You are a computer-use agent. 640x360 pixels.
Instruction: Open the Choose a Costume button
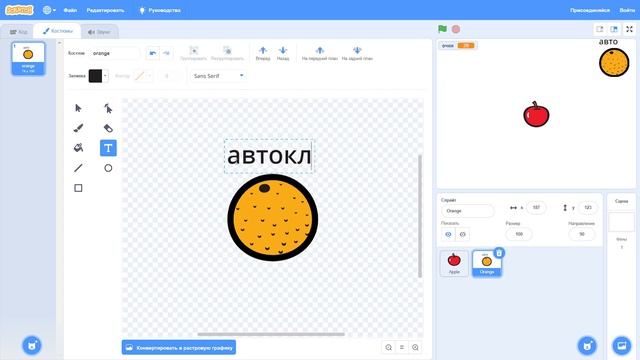coord(32,346)
